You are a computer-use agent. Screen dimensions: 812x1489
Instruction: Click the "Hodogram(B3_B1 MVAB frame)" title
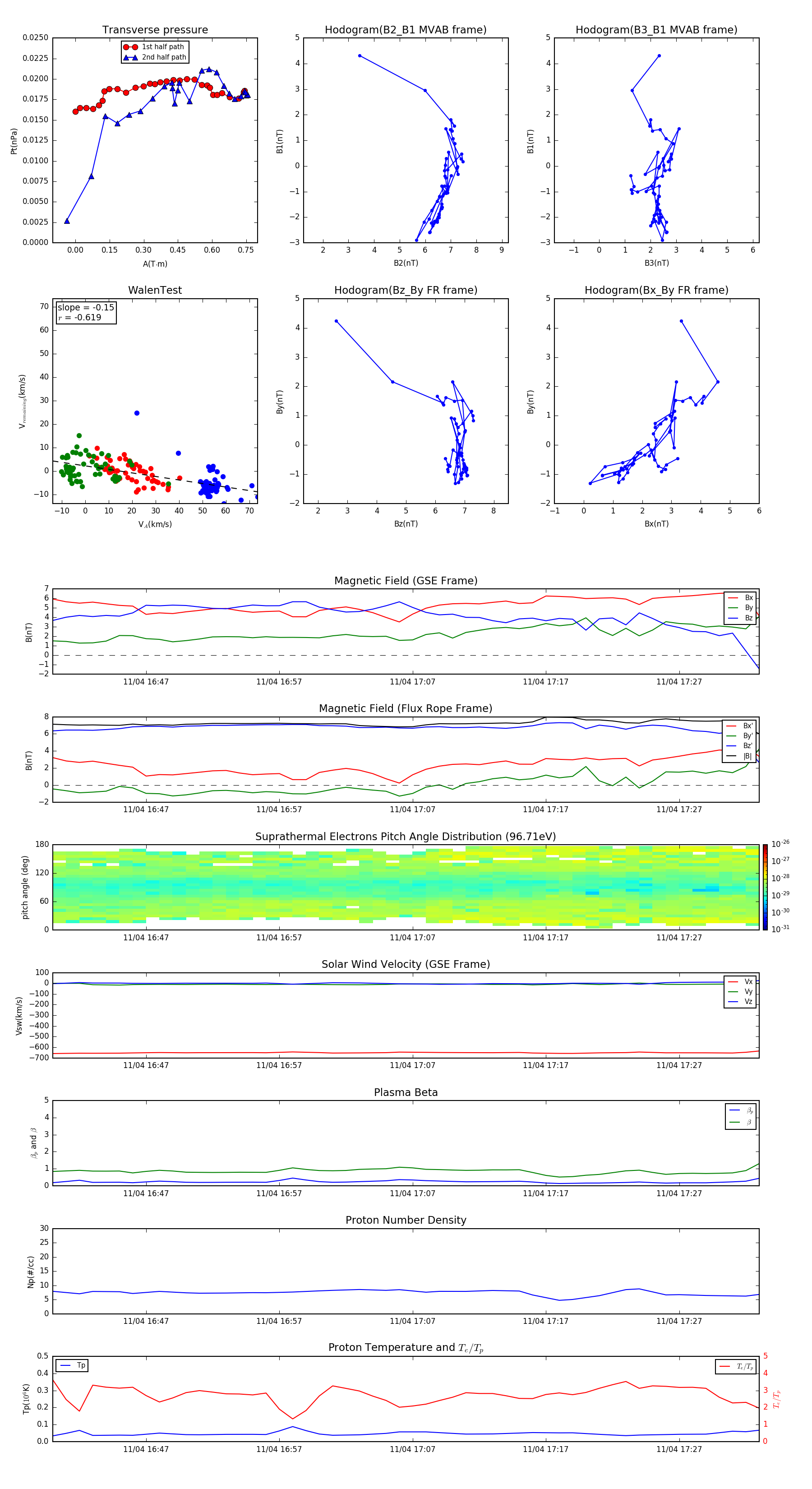[656, 30]
